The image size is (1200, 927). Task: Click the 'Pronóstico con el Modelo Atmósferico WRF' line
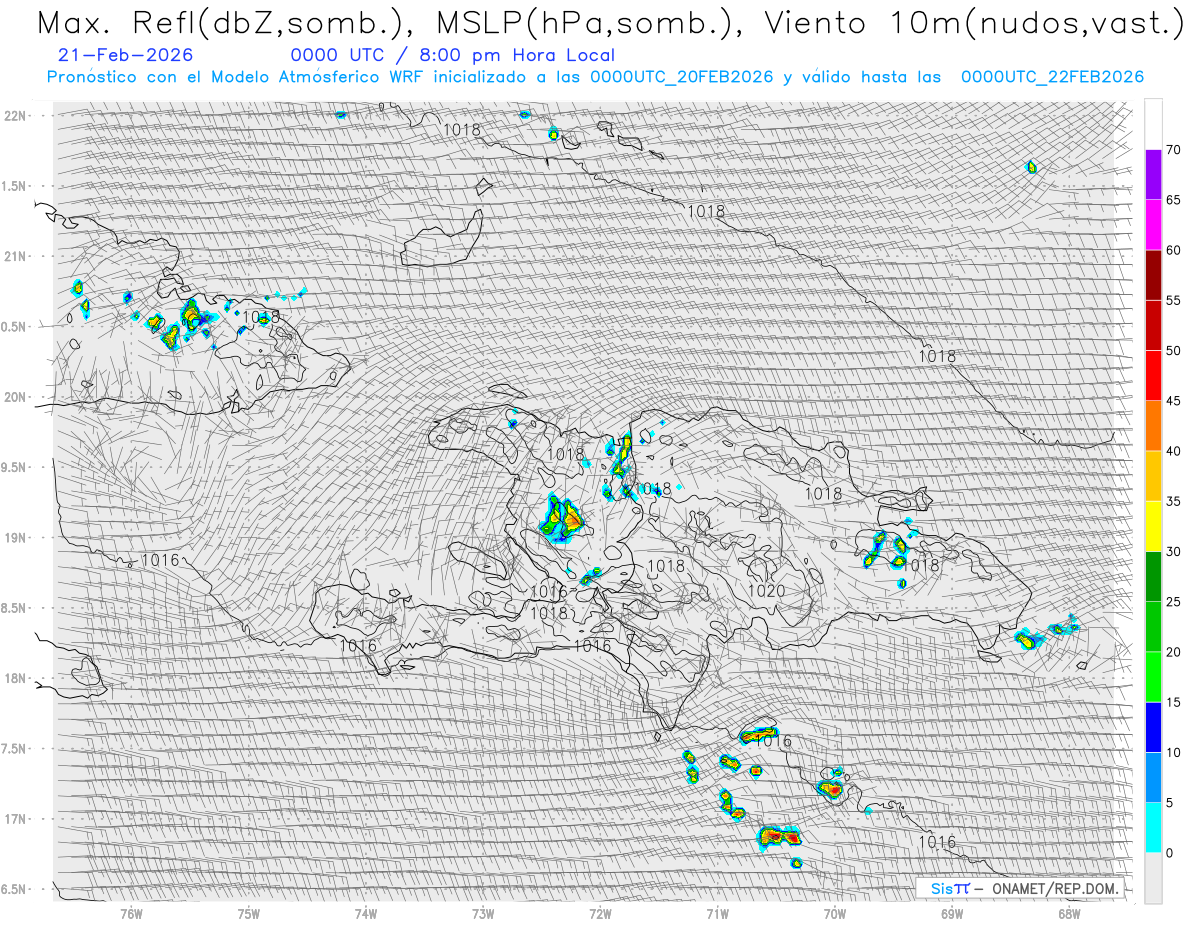(595, 77)
